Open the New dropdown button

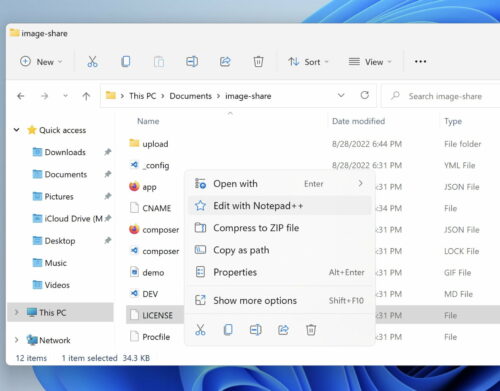(x=41, y=62)
